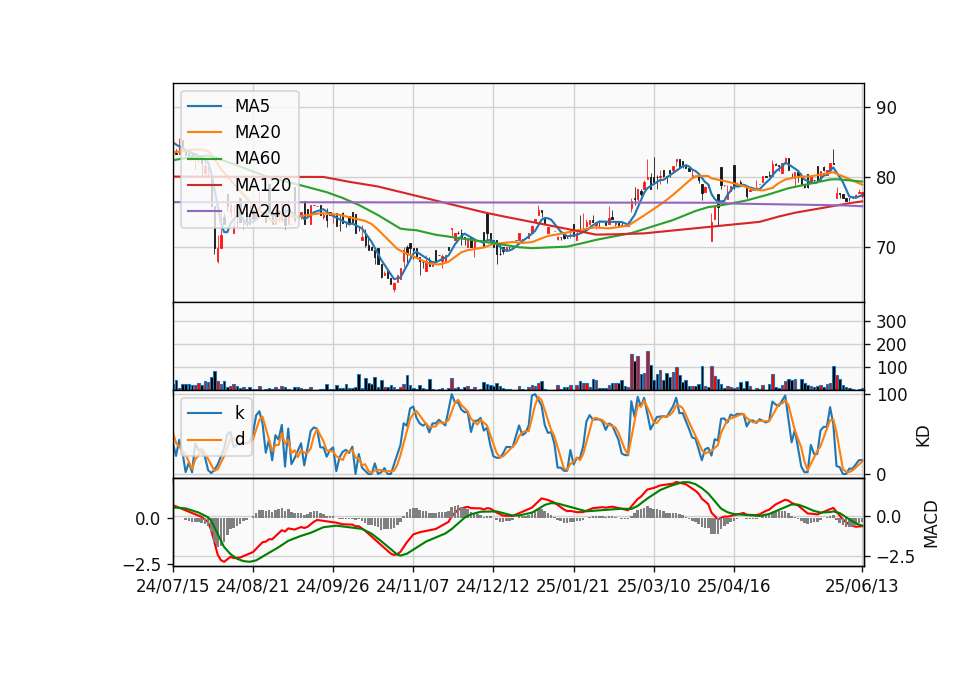Click the MA5 legend label
The width and height of the screenshot is (960, 690).
(252, 106)
